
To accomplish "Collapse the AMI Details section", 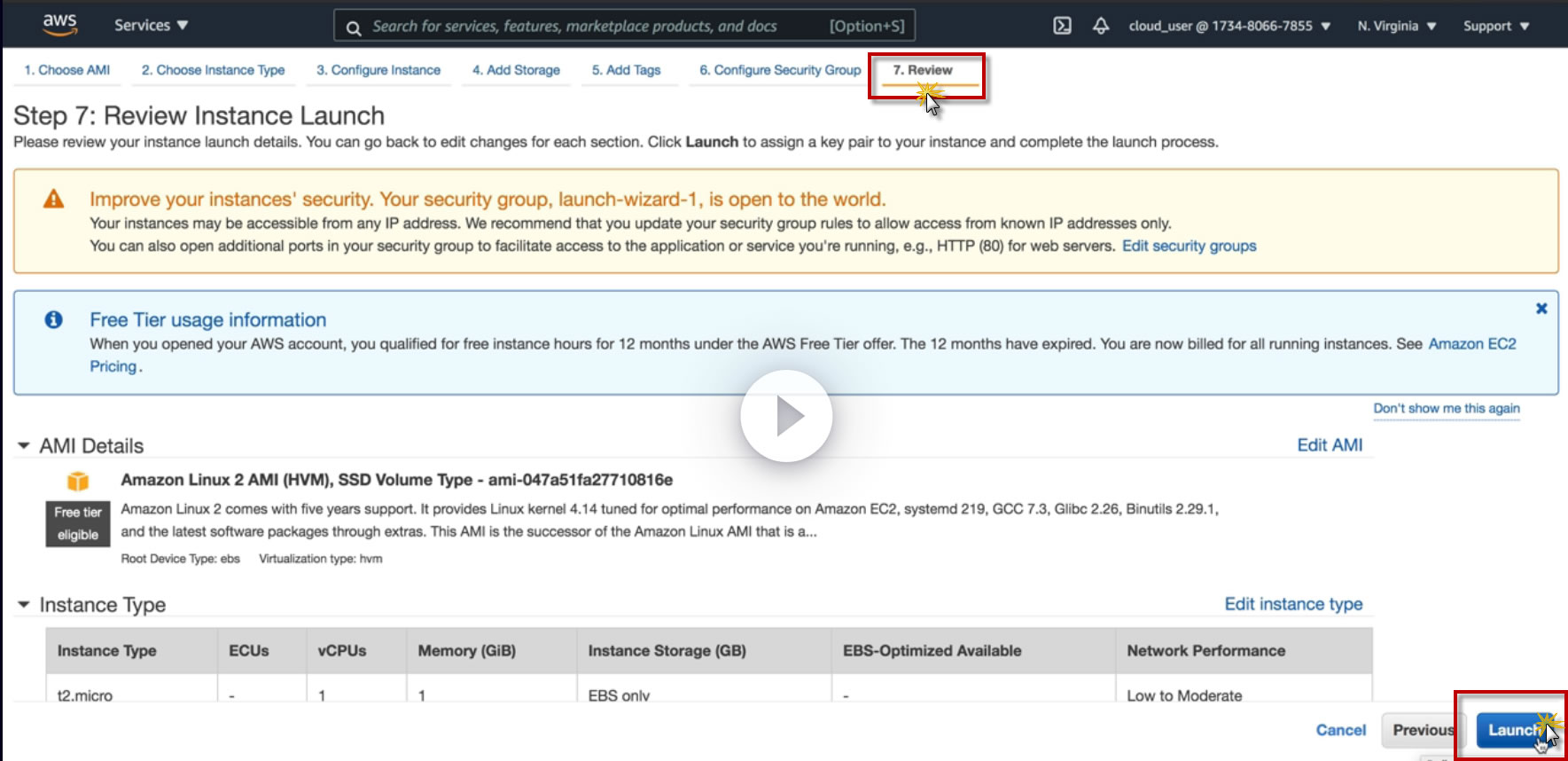I will pyautogui.click(x=24, y=445).
